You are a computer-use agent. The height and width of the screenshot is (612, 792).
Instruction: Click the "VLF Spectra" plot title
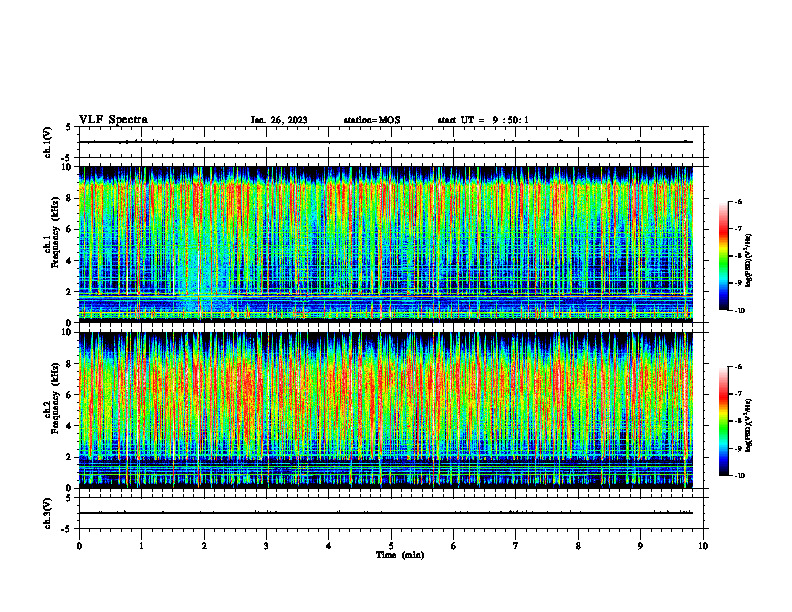click(x=113, y=120)
